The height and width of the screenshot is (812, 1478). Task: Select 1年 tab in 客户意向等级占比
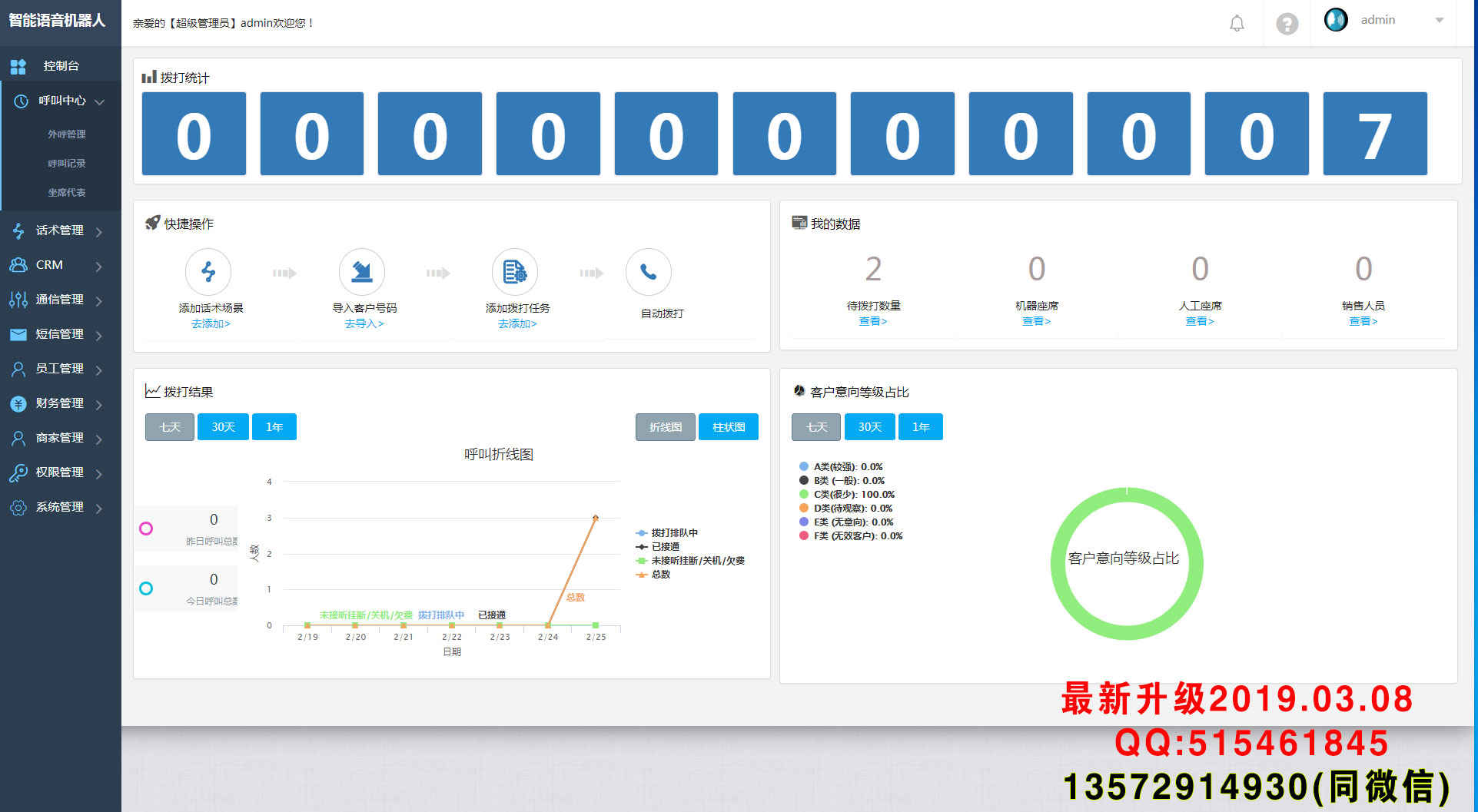click(921, 427)
